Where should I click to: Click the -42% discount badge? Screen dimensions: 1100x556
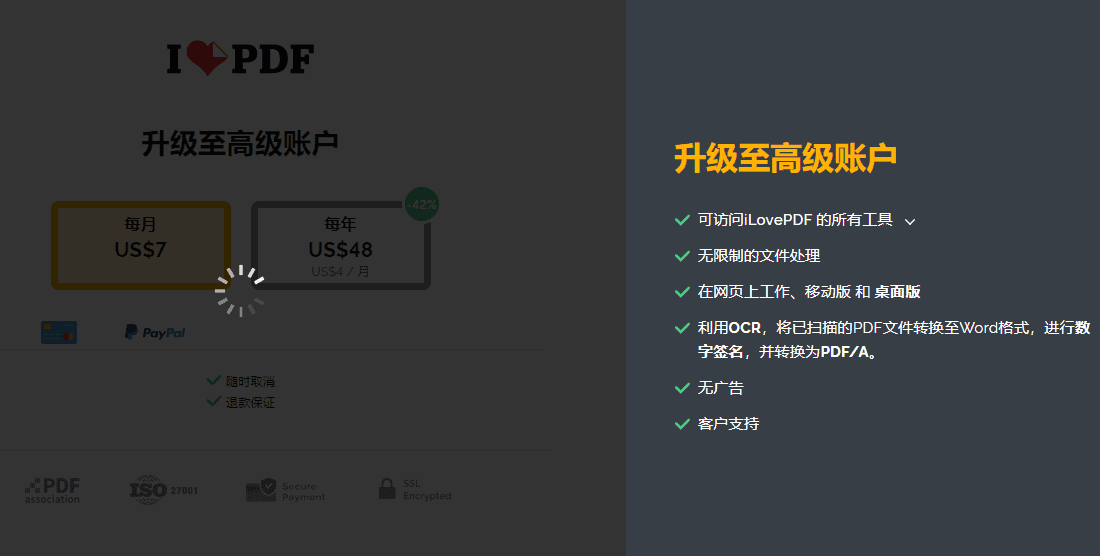tap(422, 205)
